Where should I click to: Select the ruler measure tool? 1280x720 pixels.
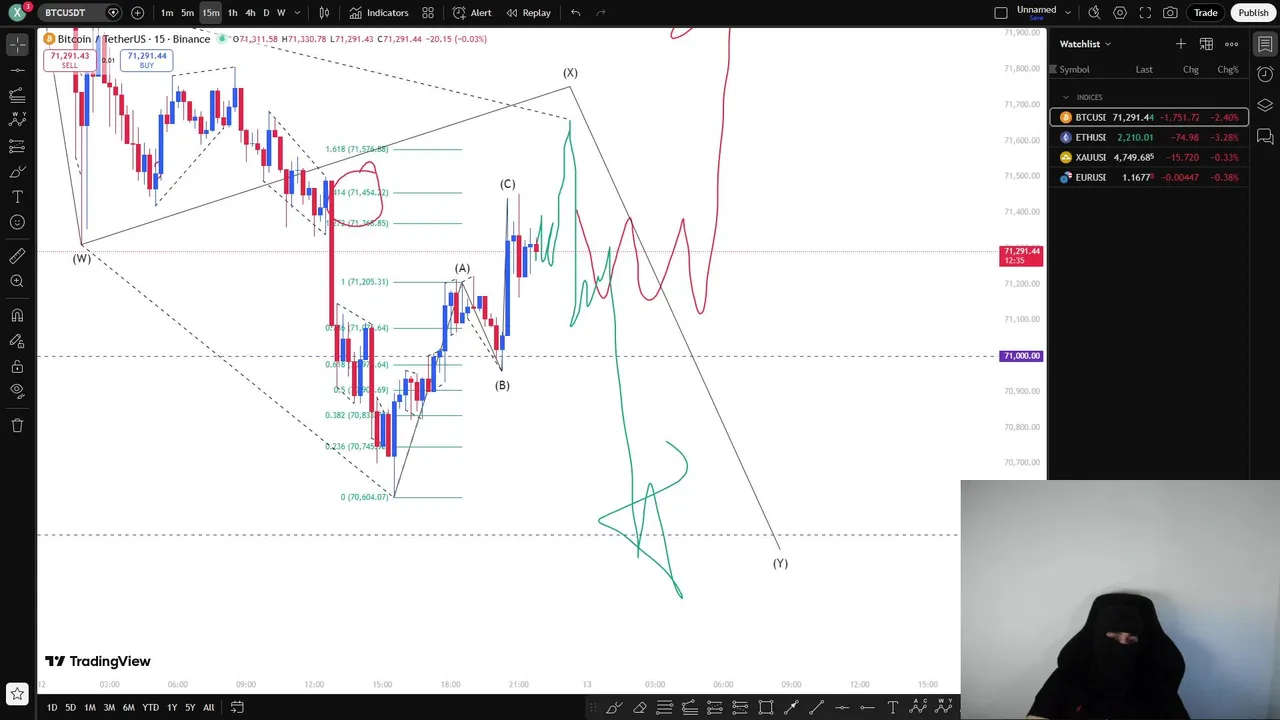click(x=17, y=257)
